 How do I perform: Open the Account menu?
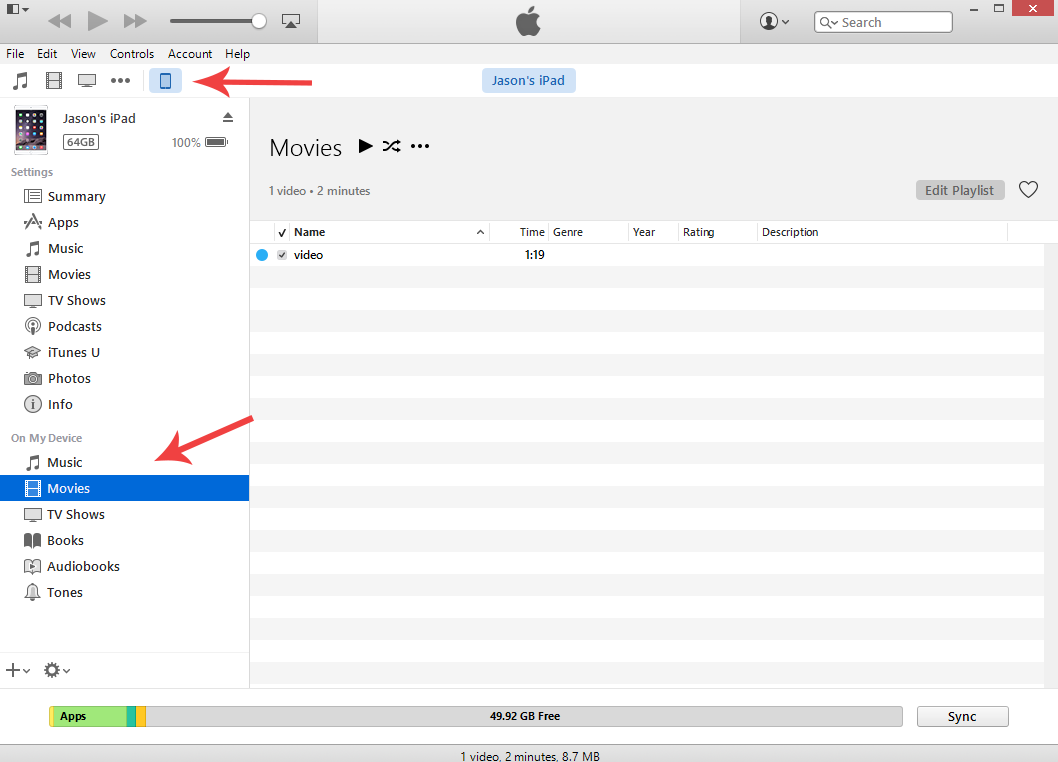(190, 54)
